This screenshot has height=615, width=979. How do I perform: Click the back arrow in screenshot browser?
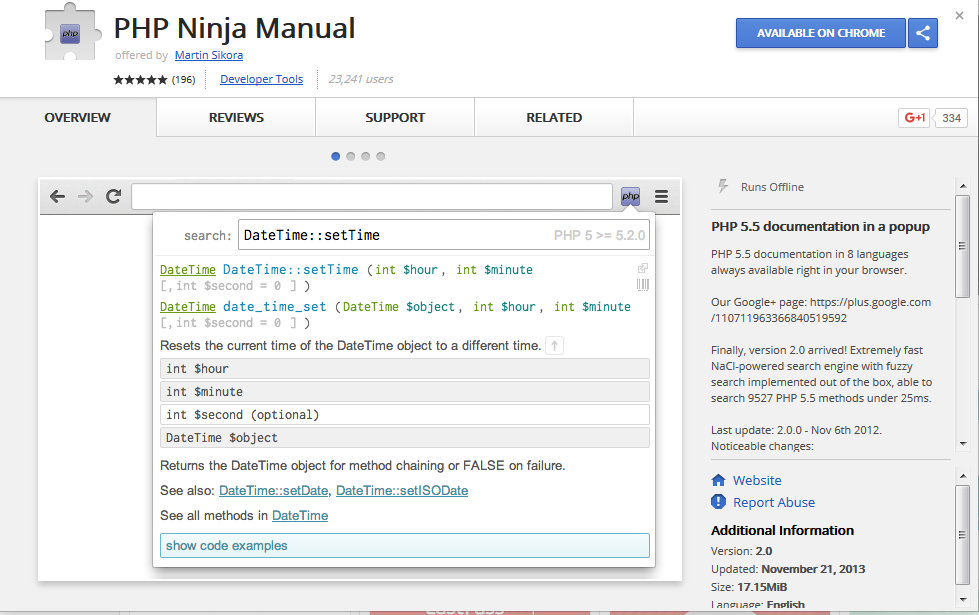57,197
